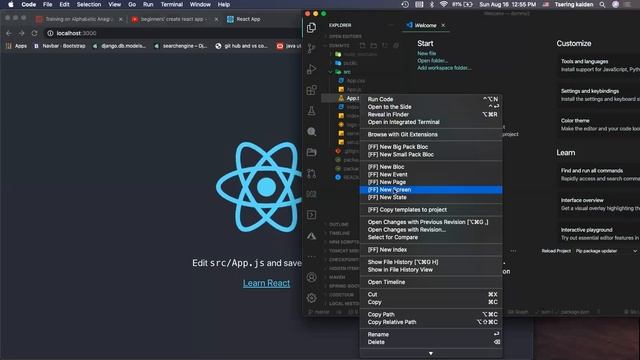640x360 pixels.
Task: Click the New File icon in Explorer header
Action: (362, 45)
